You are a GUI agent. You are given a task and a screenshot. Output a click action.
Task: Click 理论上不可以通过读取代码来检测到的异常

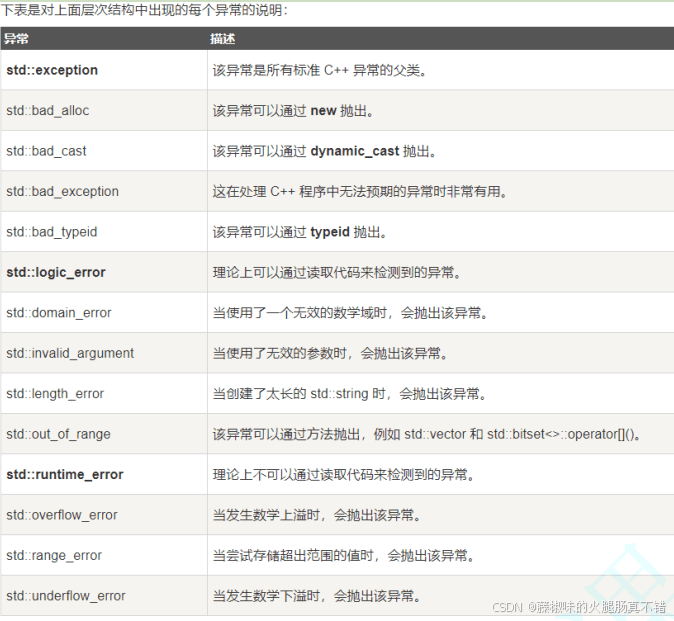point(343,474)
